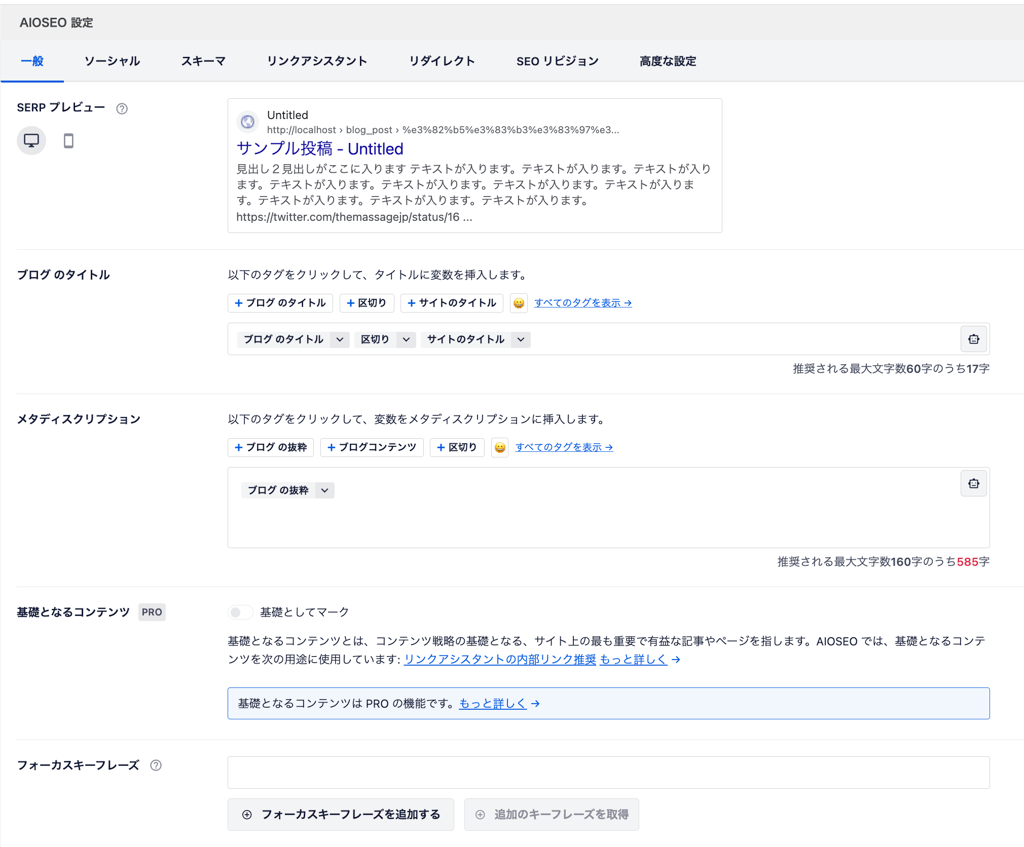Expand サイトのタイトル tag dropdown in title field
Viewport: 1024px width, 847px height.
520,340
